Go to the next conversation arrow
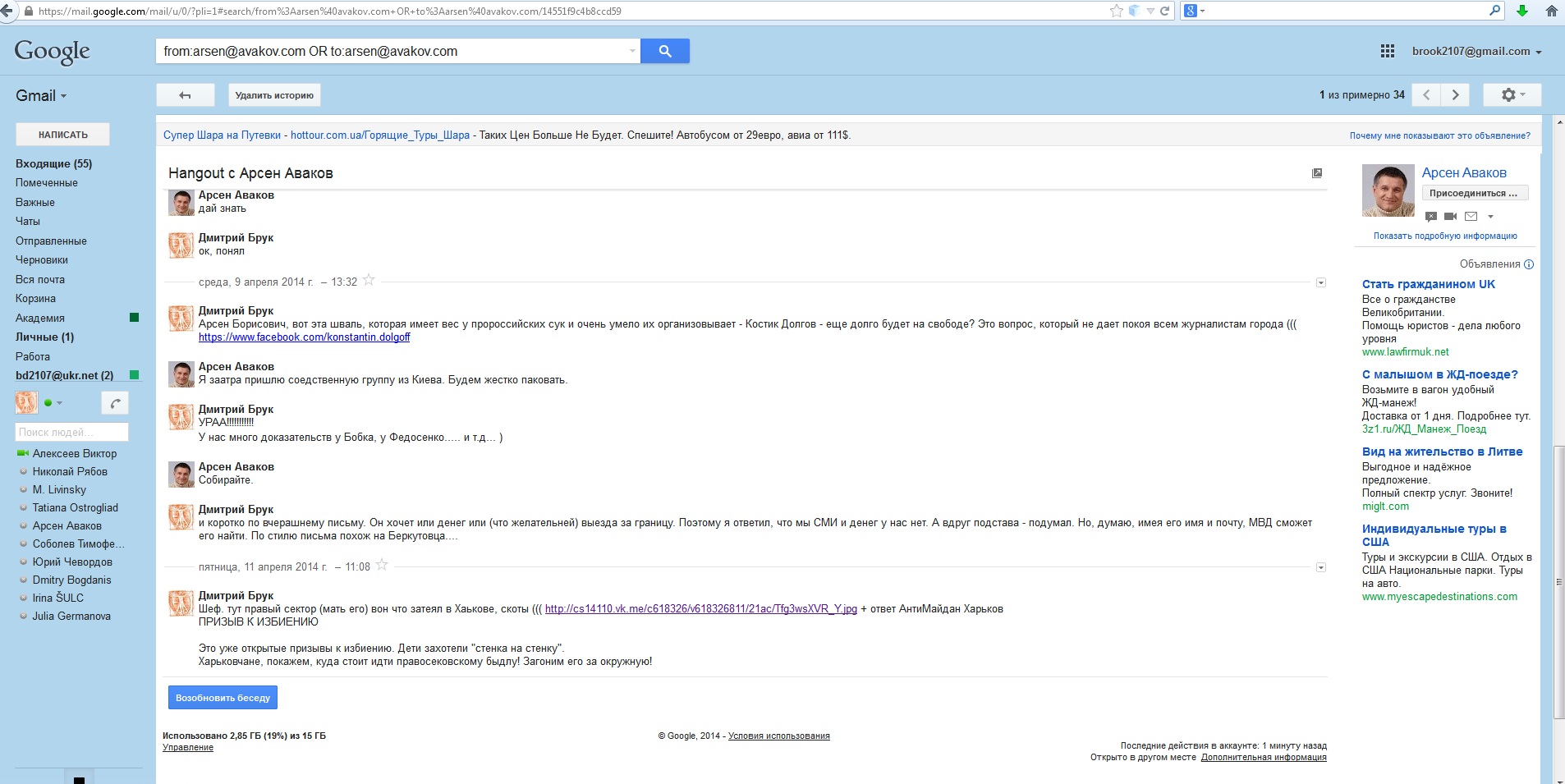Viewport: 1565px width, 784px height. tap(1455, 95)
